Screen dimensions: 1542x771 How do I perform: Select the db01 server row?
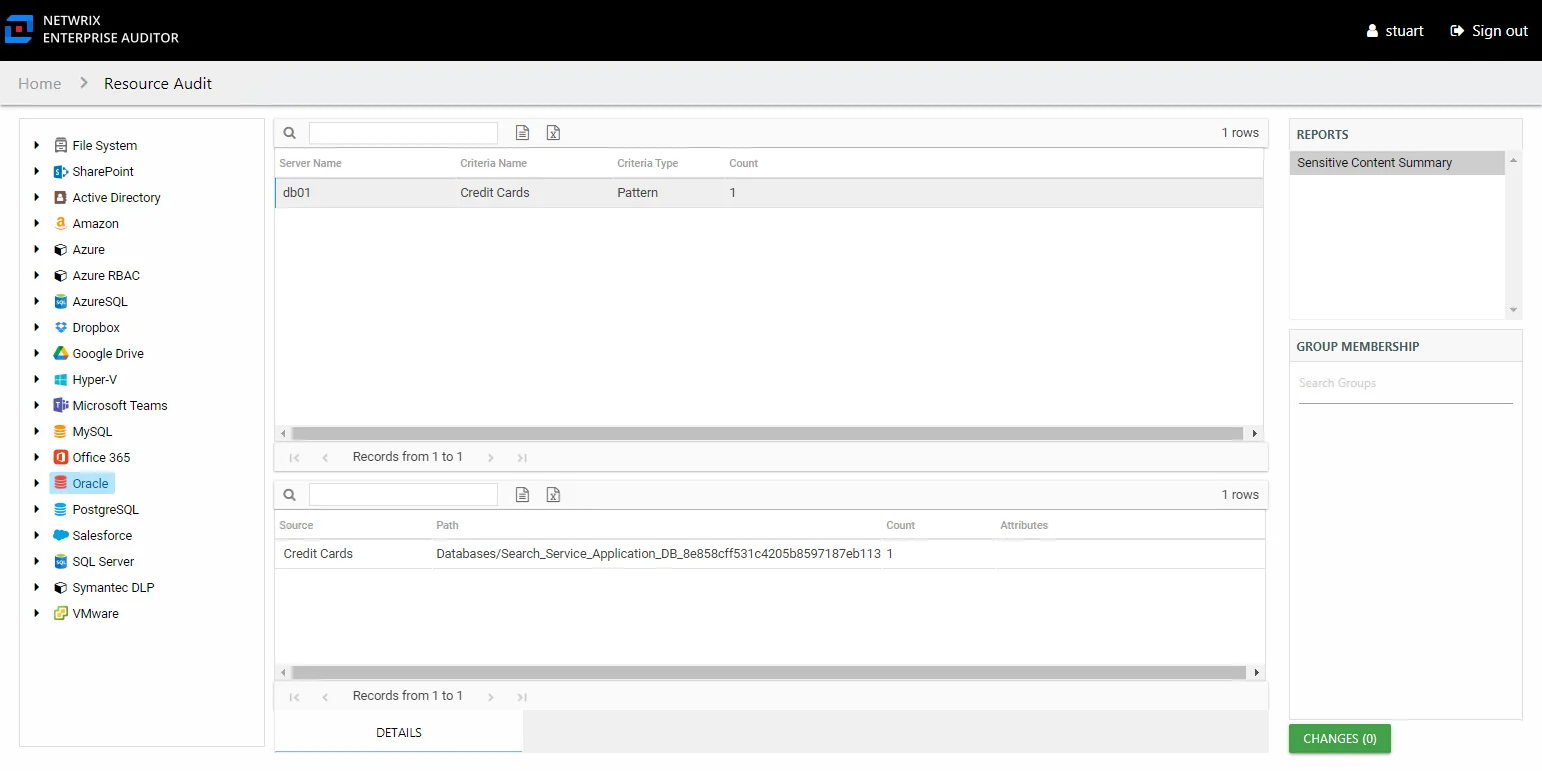coord(769,193)
